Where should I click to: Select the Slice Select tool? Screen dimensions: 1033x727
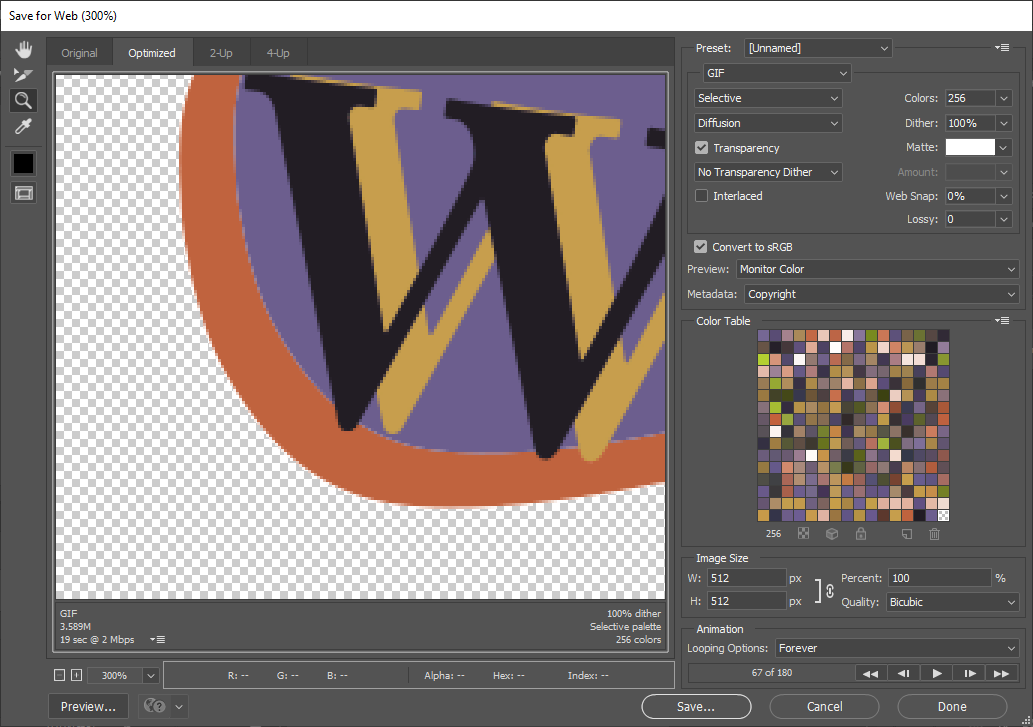tap(24, 75)
